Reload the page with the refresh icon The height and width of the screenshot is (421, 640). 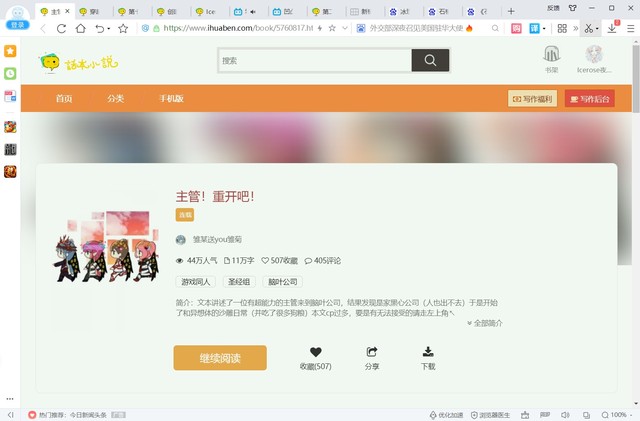click(62, 29)
